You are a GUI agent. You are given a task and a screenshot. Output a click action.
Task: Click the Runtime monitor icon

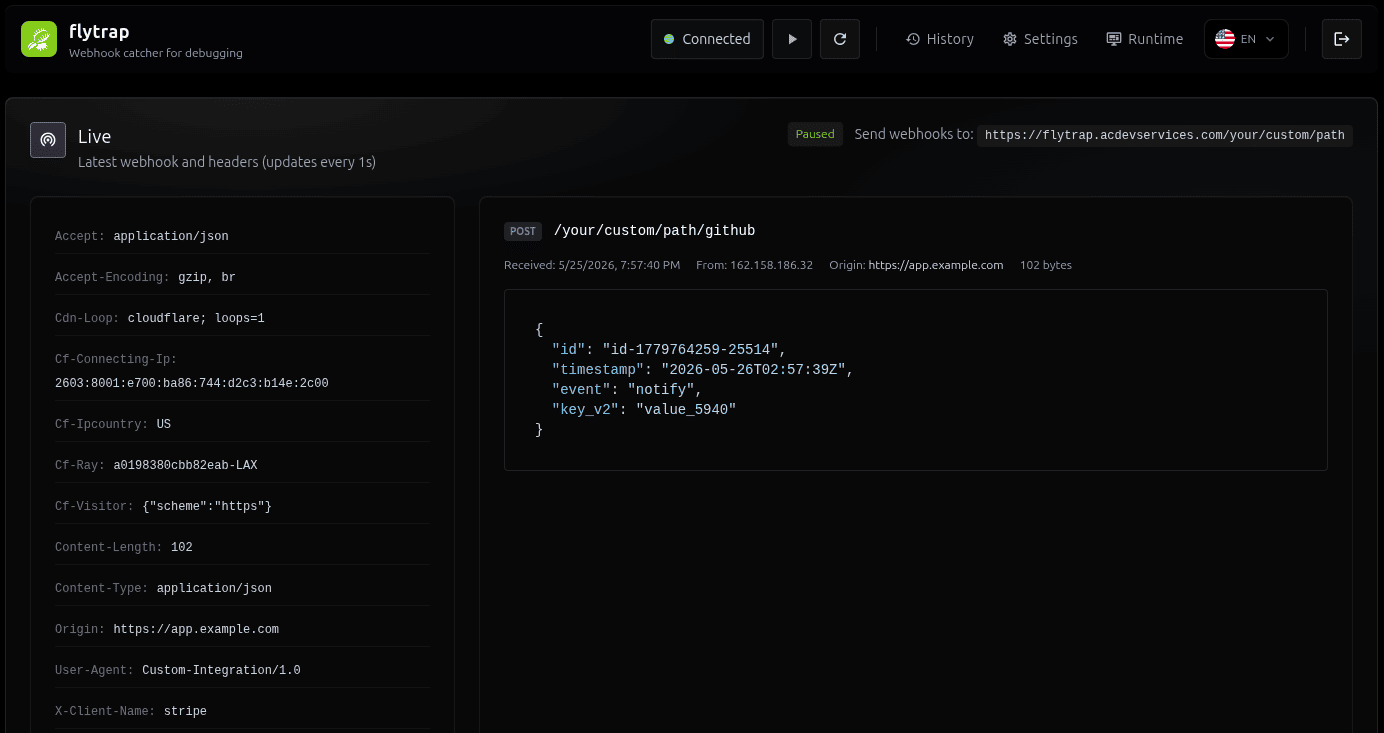click(1114, 39)
